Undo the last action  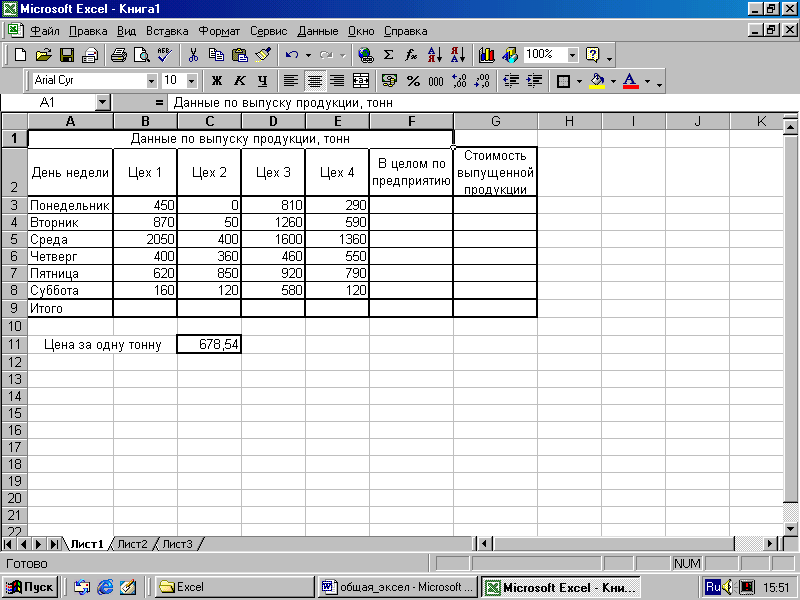292,55
